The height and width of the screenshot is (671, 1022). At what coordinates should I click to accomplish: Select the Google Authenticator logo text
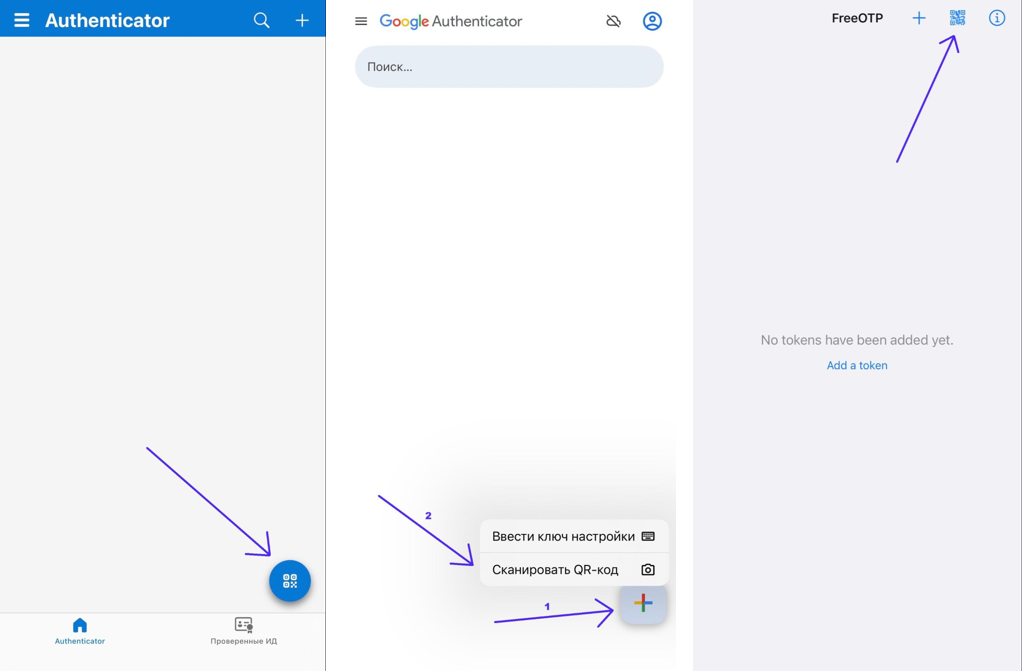(451, 22)
